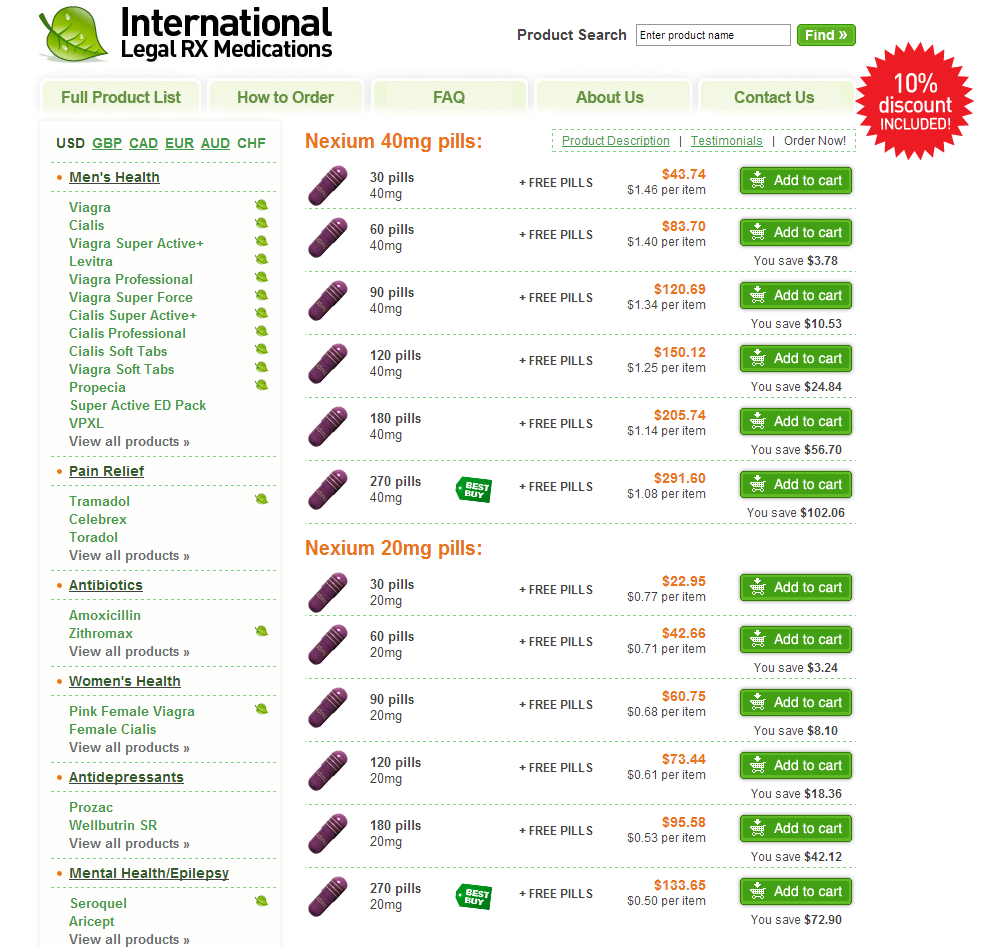Open the Viagra Super Active+ product link
Screen dimensions: 1003x947
136,243
